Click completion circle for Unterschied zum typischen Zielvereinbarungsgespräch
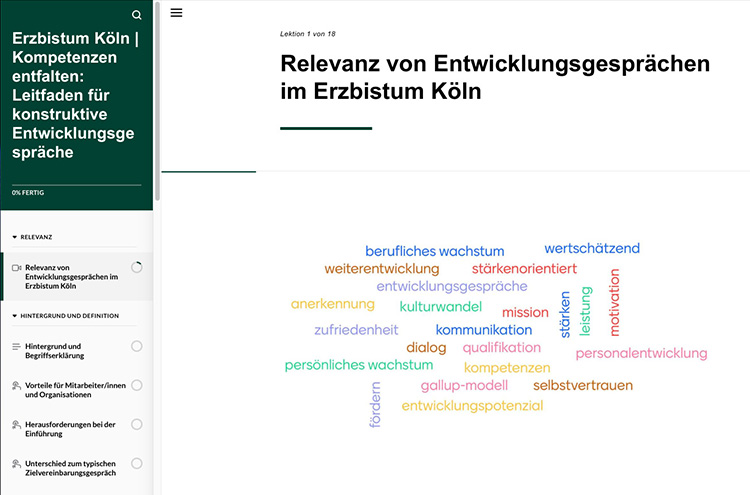The image size is (750, 495). (137, 463)
